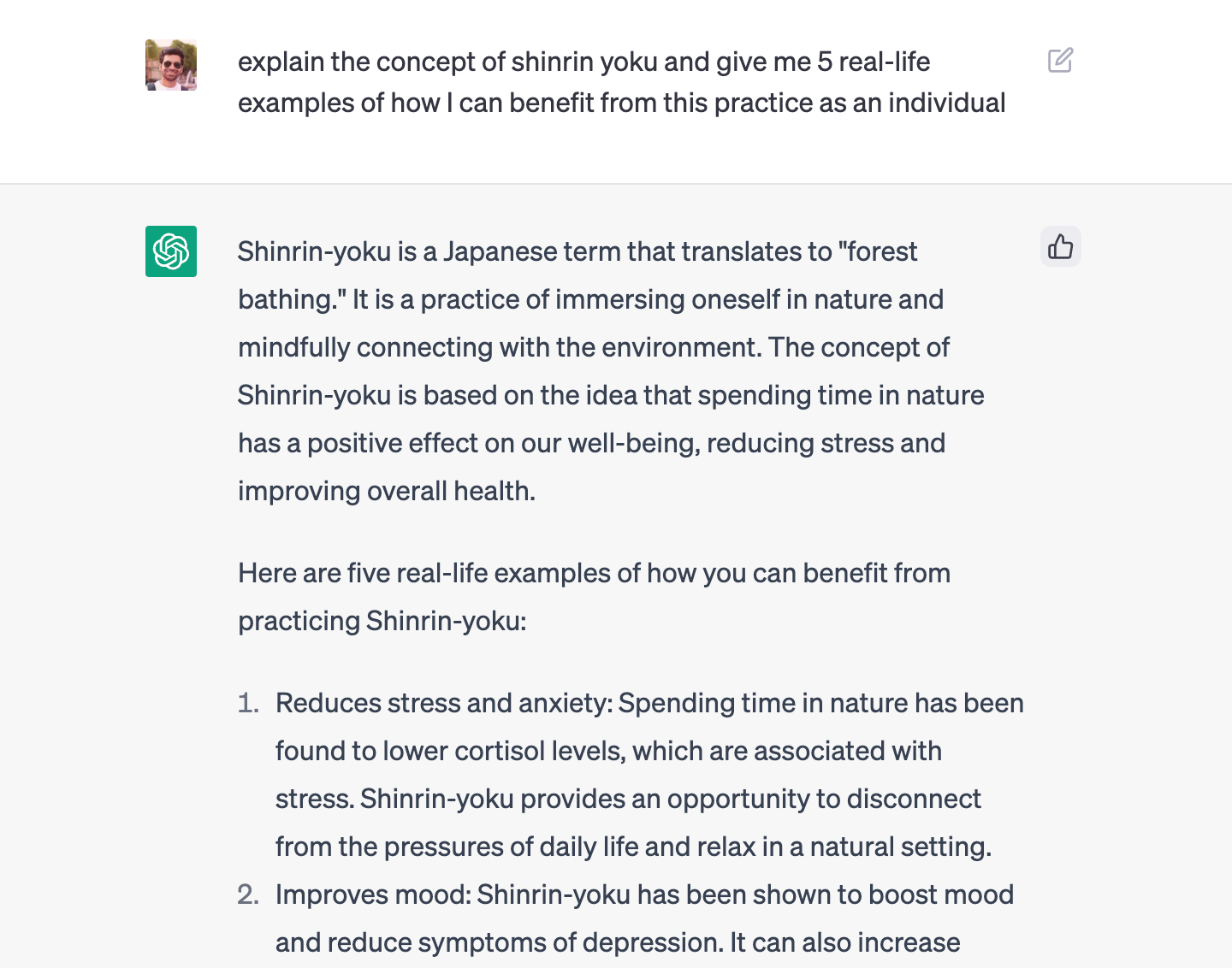Click the "Improves mood" list item heading
Screen dimensions: 1232x968
tap(373, 894)
